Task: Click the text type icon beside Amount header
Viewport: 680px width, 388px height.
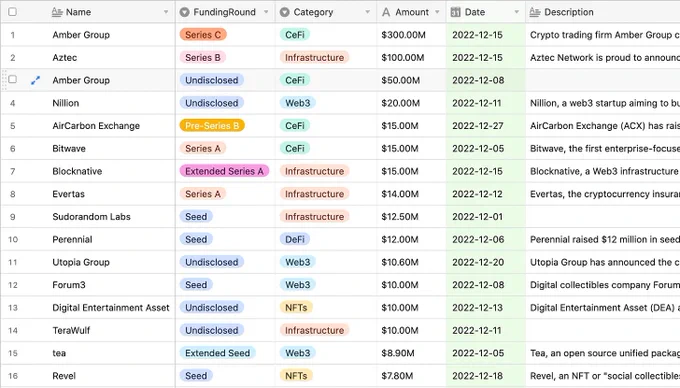Action: (386, 12)
